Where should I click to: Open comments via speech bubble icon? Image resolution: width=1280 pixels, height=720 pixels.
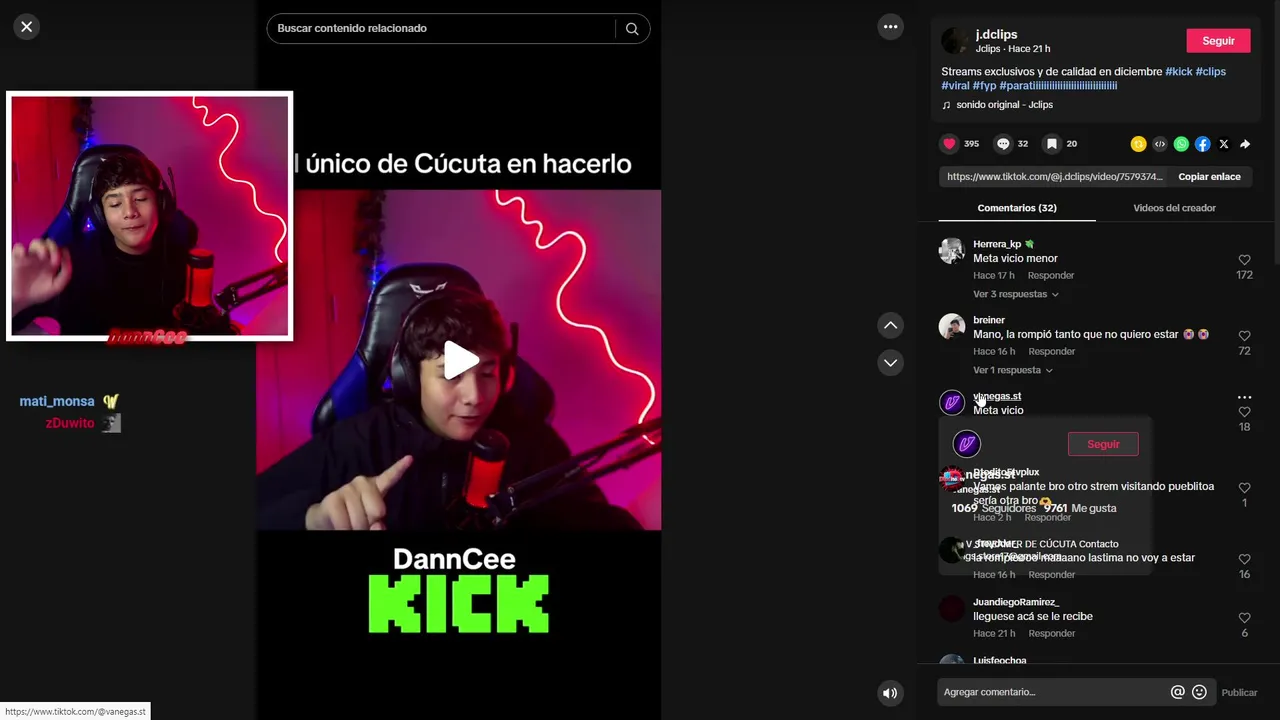(1003, 144)
